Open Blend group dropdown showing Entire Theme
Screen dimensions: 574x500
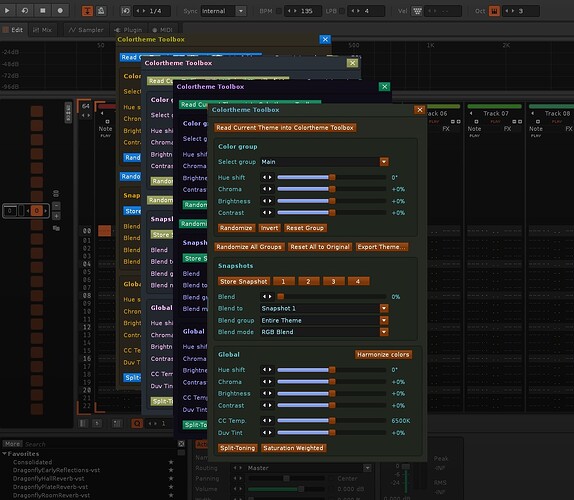click(324, 320)
